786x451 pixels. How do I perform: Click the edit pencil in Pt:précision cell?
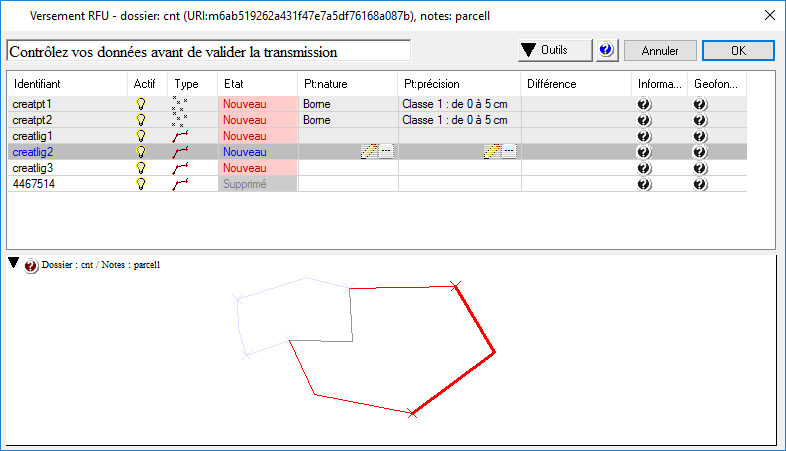tap(491, 151)
